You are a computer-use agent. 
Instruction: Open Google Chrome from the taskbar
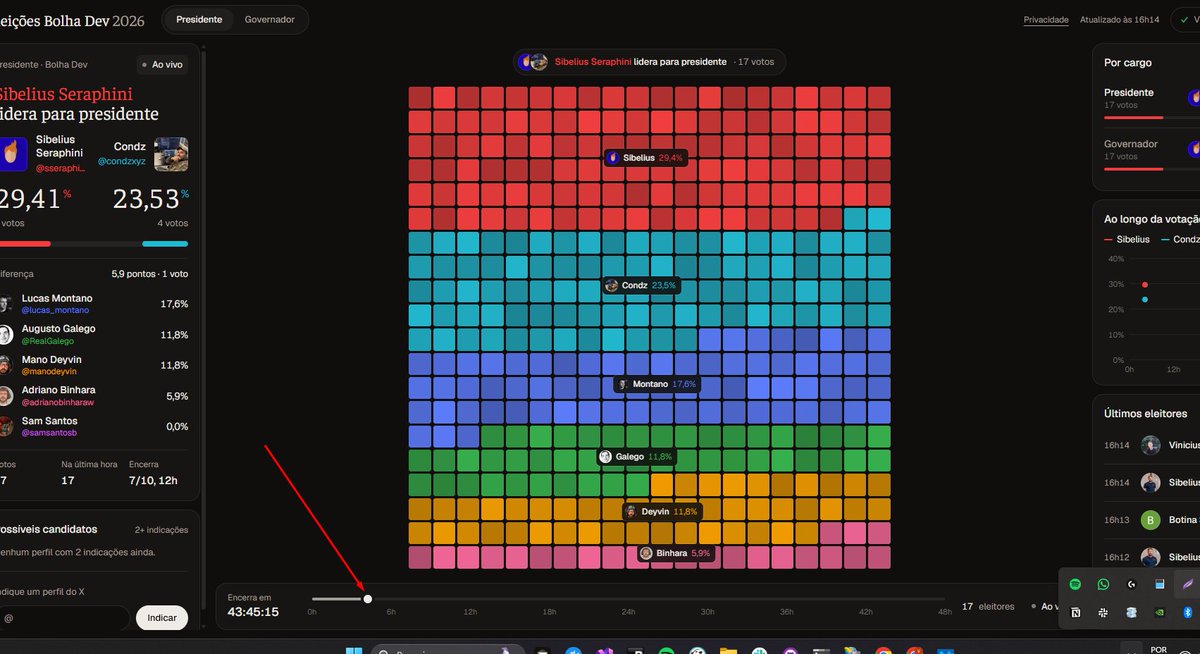click(x=883, y=652)
